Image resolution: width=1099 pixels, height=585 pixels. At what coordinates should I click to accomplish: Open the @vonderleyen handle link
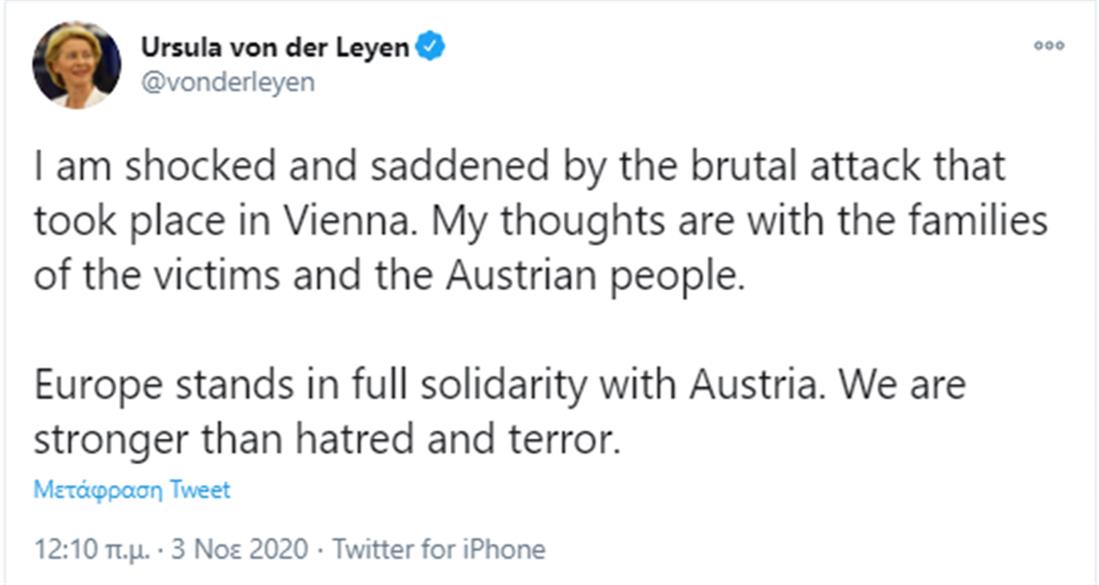(x=227, y=82)
